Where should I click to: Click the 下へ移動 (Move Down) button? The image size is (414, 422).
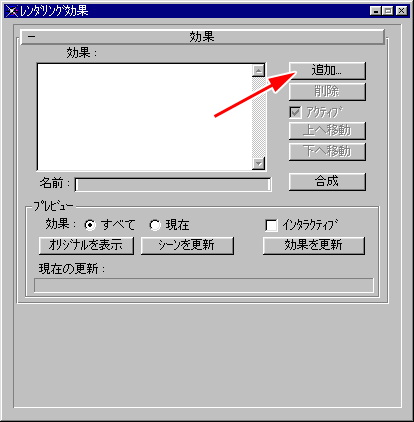pyautogui.click(x=327, y=152)
